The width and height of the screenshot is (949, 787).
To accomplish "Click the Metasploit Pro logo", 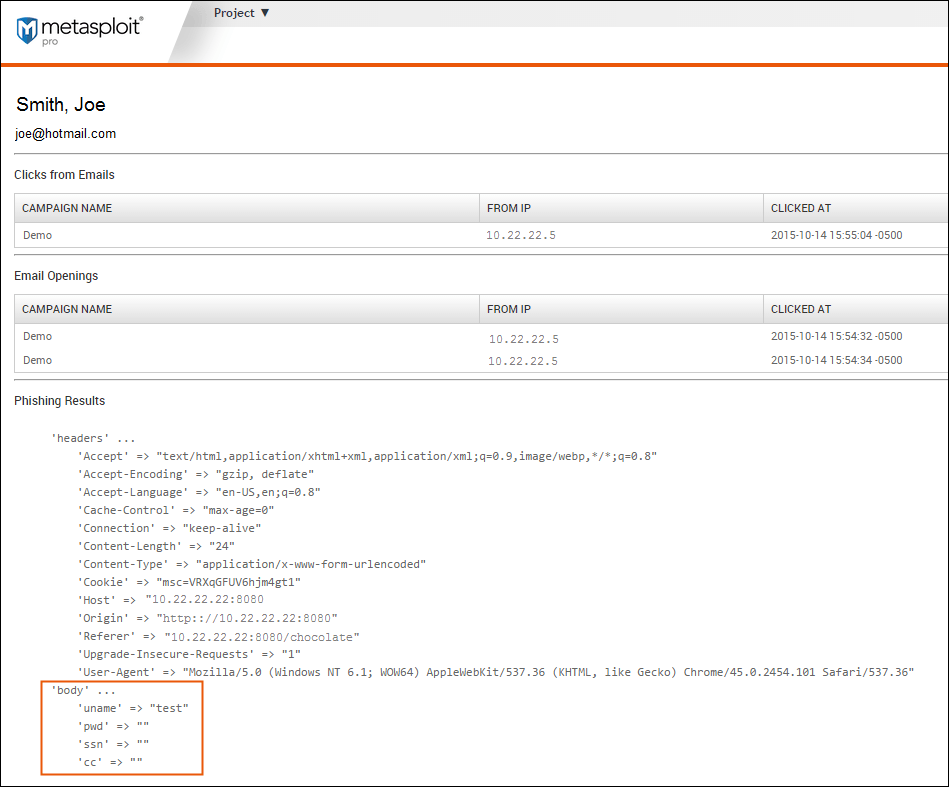I will click(x=79, y=29).
